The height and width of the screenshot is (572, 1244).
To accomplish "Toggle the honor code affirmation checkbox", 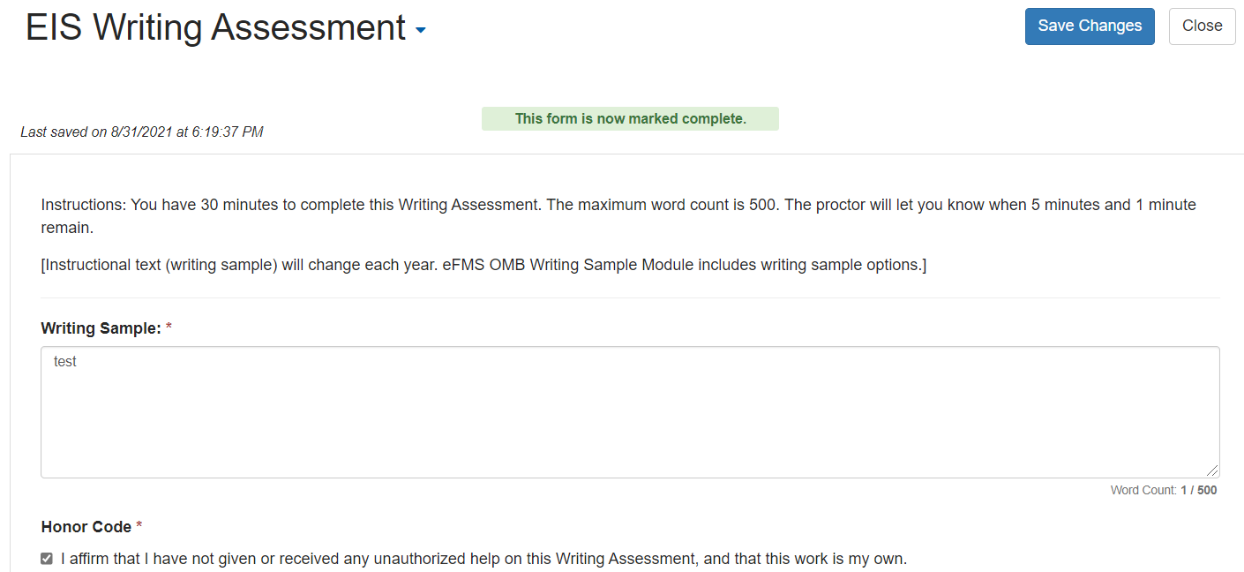I will point(46,559).
